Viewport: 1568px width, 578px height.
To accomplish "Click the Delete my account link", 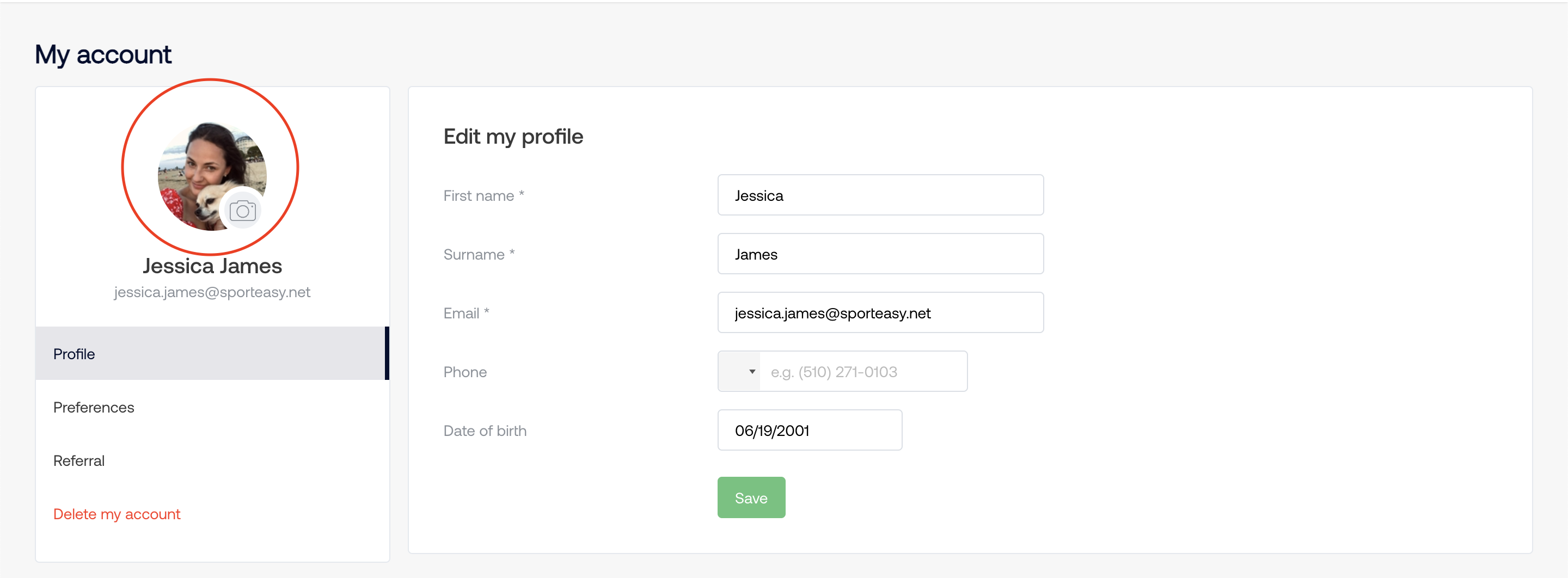I will click(117, 514).
